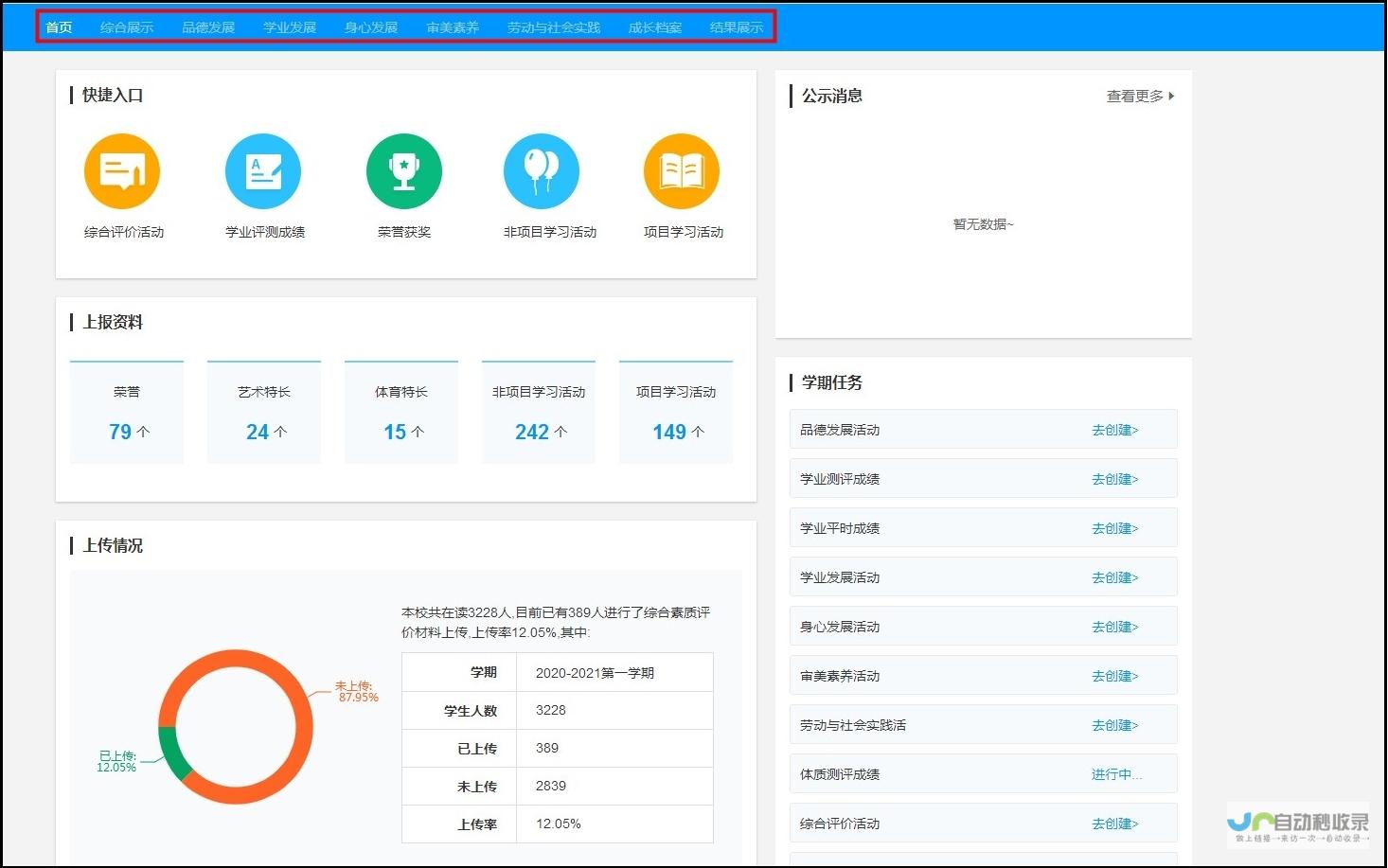Select the 身心发展 menu item

371,27
